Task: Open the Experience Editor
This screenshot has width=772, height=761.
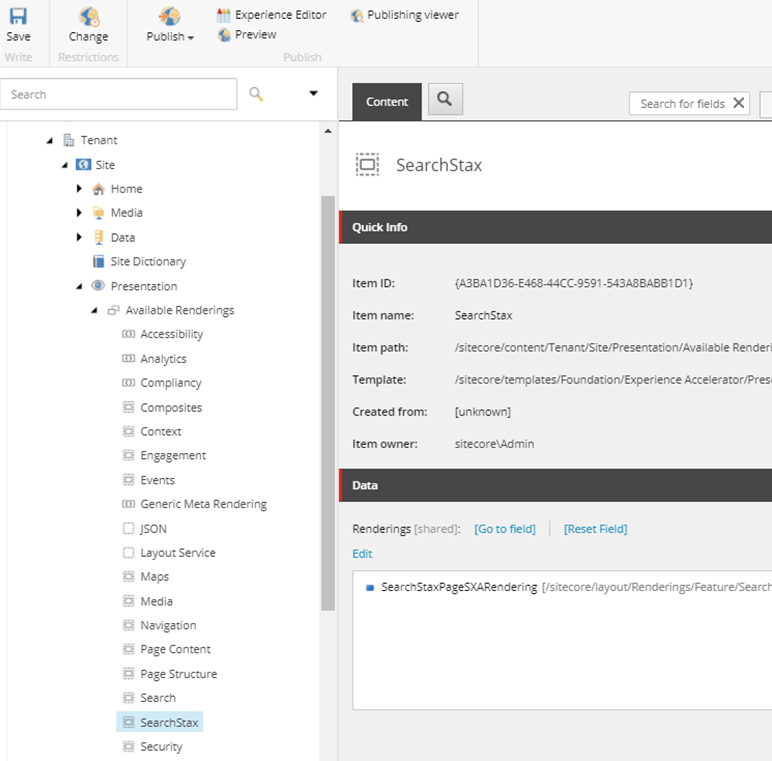Action: [272, 15]
